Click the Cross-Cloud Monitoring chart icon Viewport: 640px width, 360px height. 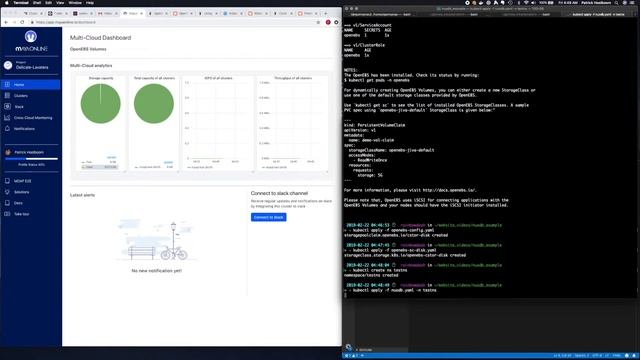pos(7,118)
